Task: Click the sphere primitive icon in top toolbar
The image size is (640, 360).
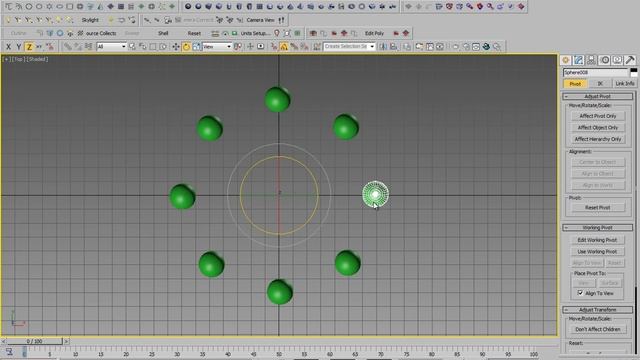Action: (x=188, y=7)
